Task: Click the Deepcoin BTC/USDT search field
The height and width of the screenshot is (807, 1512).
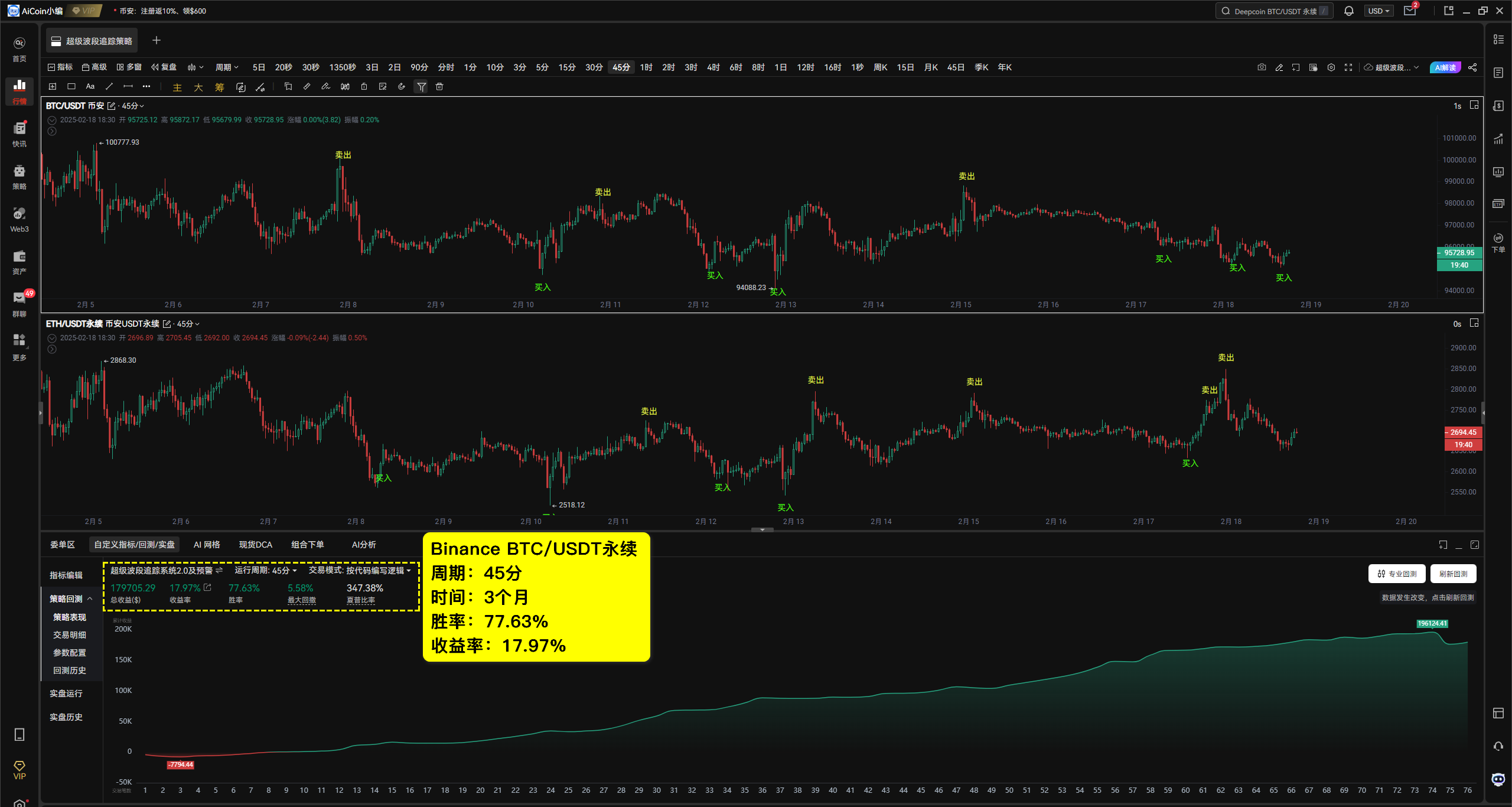Action: pos(1274,11)
